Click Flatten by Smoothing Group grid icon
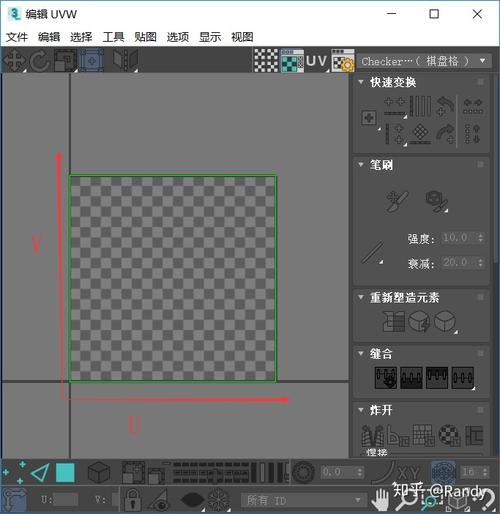 423,435
